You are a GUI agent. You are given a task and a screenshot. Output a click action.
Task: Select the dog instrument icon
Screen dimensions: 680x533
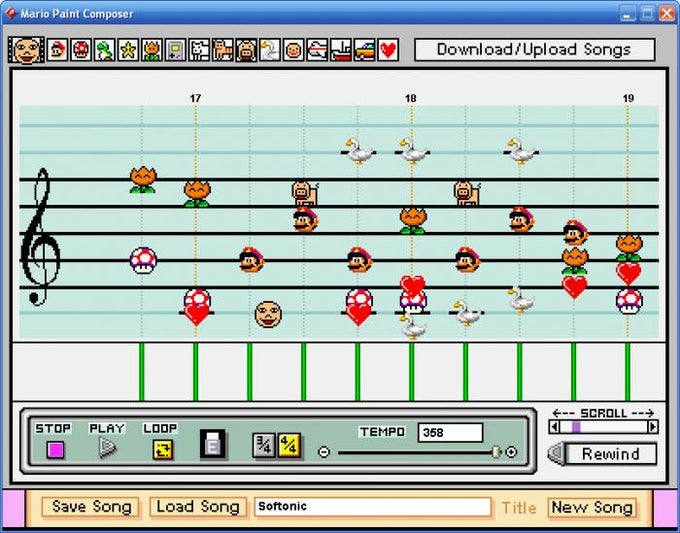coord(199,50)
